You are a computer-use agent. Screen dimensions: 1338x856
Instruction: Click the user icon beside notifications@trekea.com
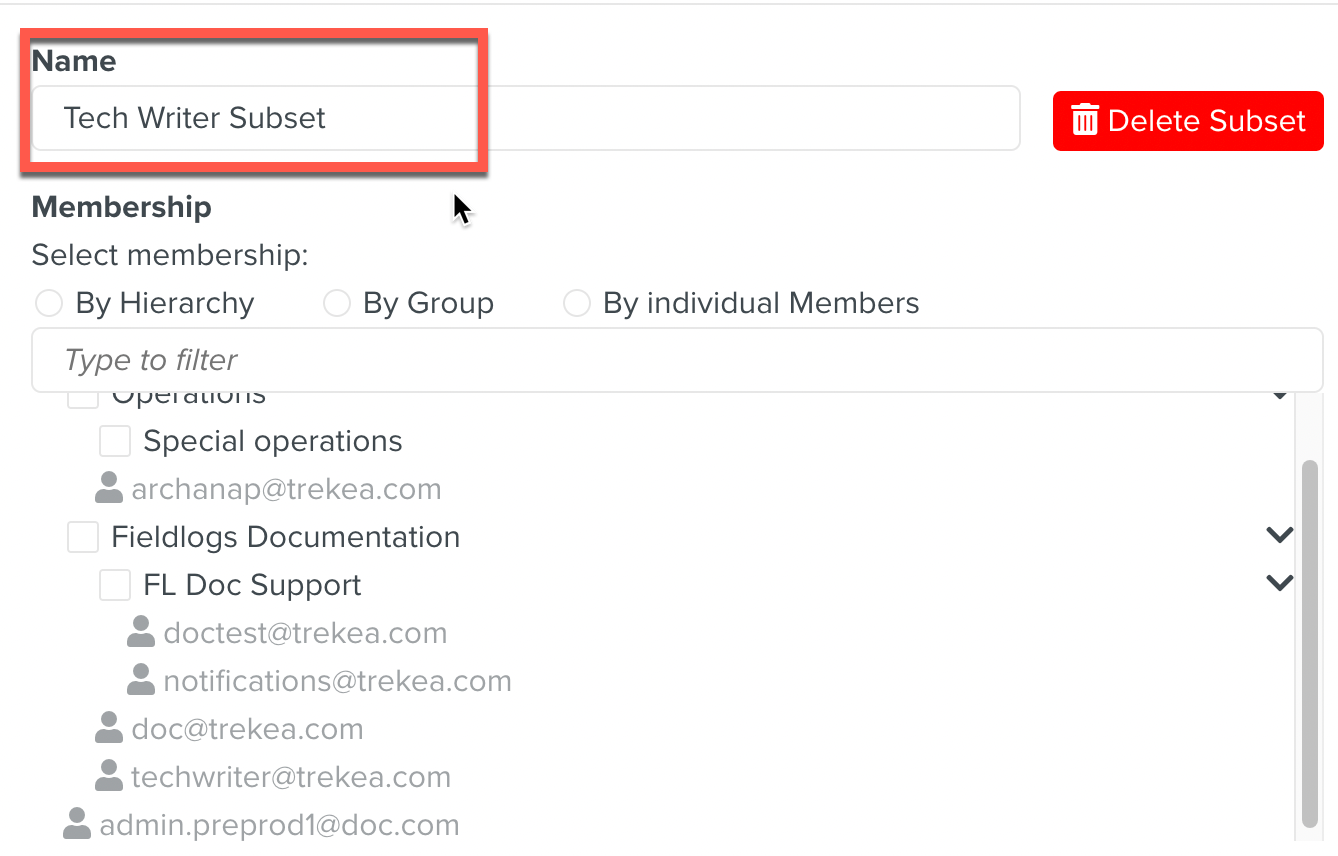pyautogui.click(x=141, y=680)
